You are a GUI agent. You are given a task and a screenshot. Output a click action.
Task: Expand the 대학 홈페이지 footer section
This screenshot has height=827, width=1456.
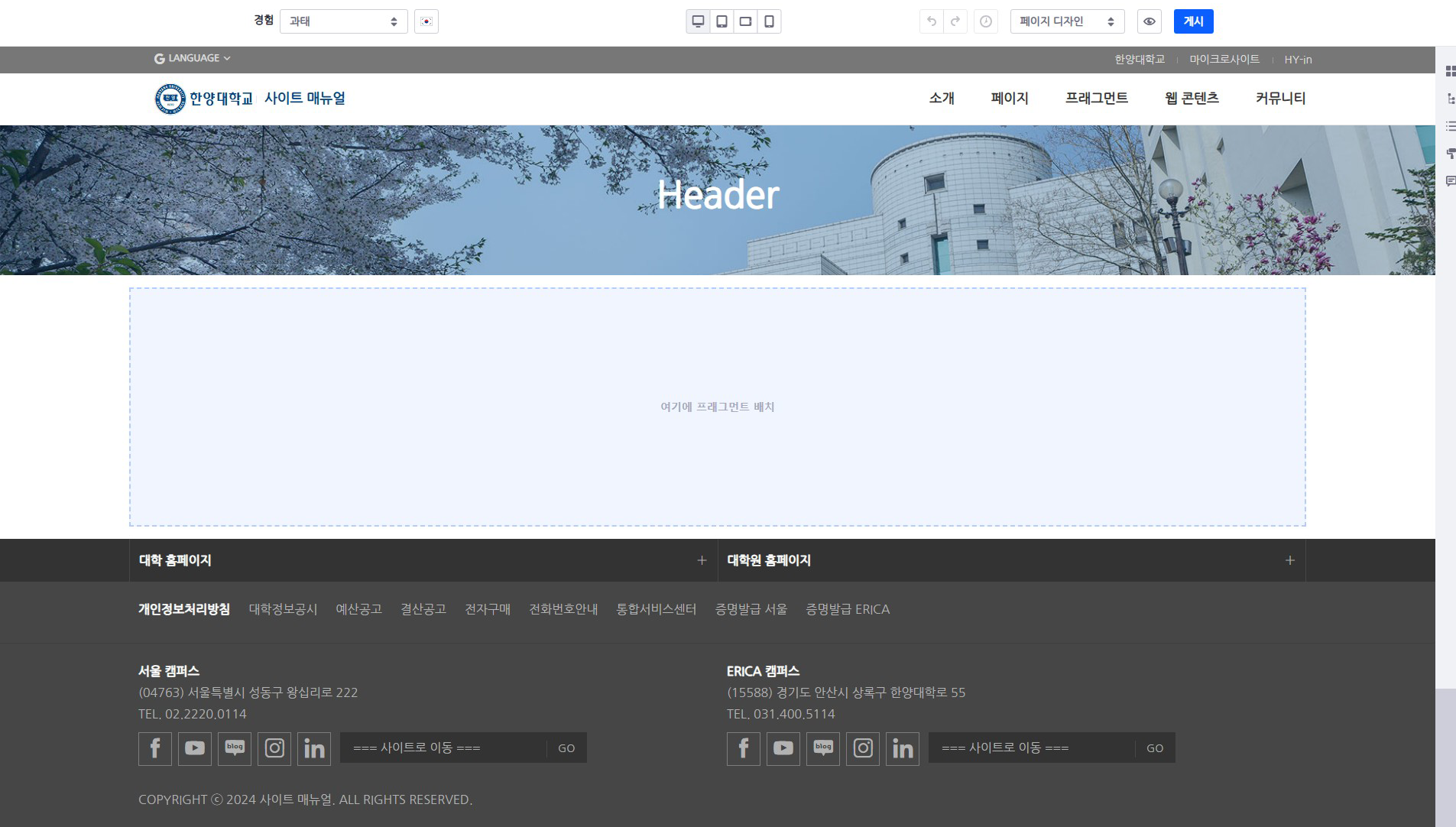click(701, 560)
